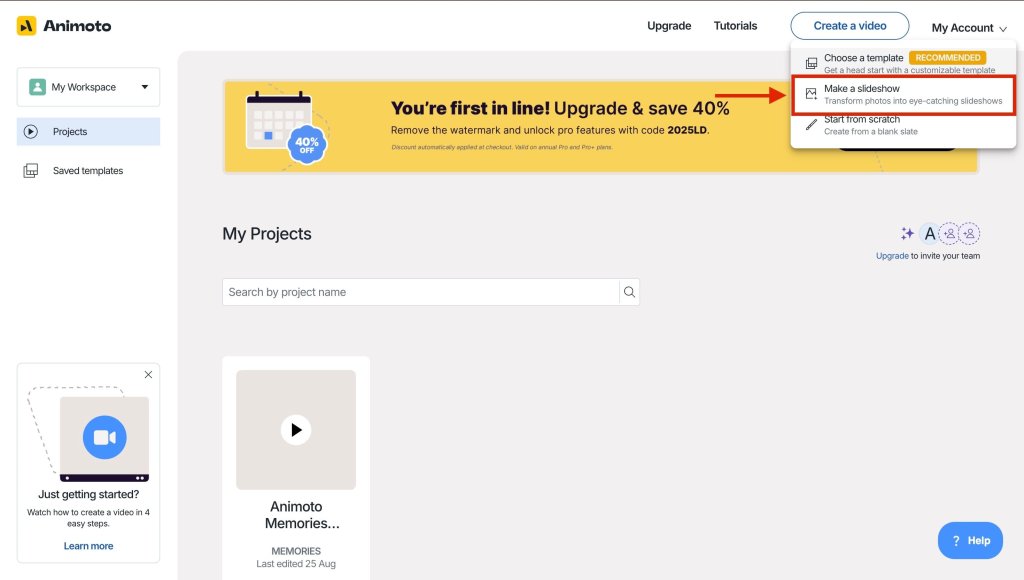
Task: Click the template icon in create menu
Action: 811,63
